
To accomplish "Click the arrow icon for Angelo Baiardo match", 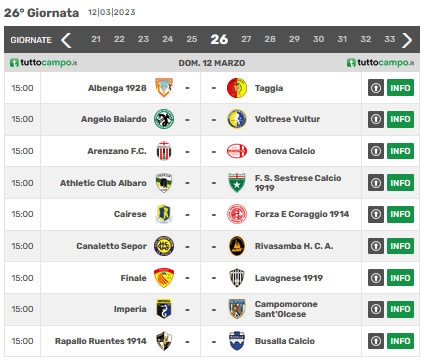I will point(376,119).
